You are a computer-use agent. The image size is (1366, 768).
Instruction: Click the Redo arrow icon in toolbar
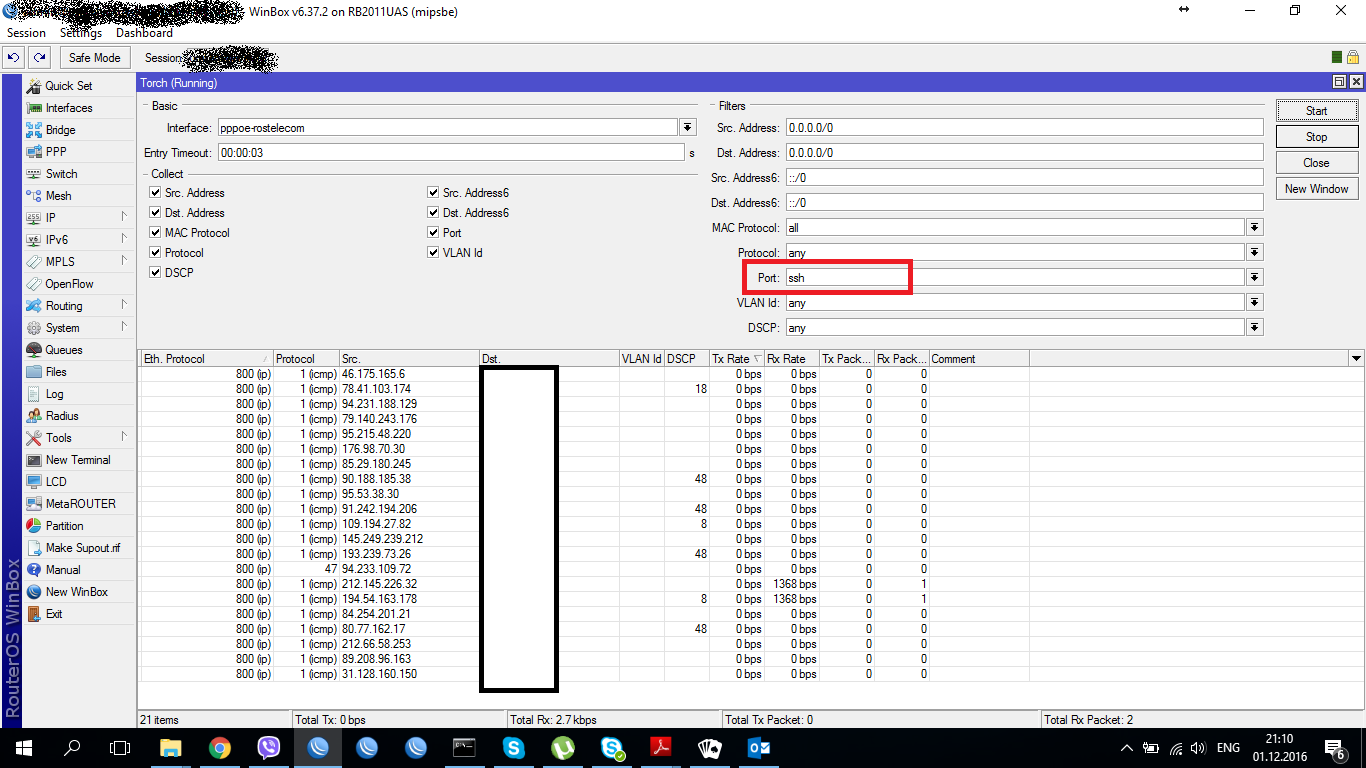[x=39, y=58]
